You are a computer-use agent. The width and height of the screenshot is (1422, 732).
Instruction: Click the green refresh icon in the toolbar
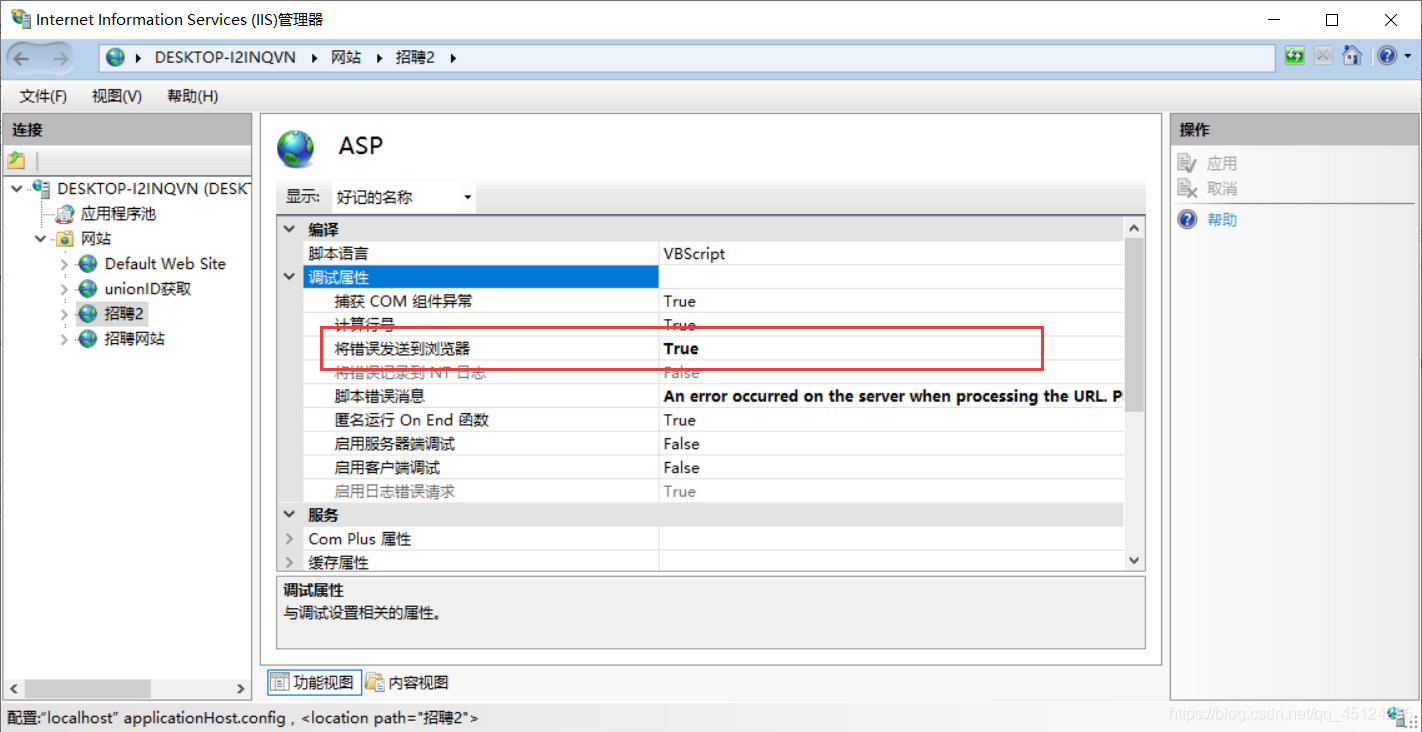pyautogui.click(x=1294, y=56)
